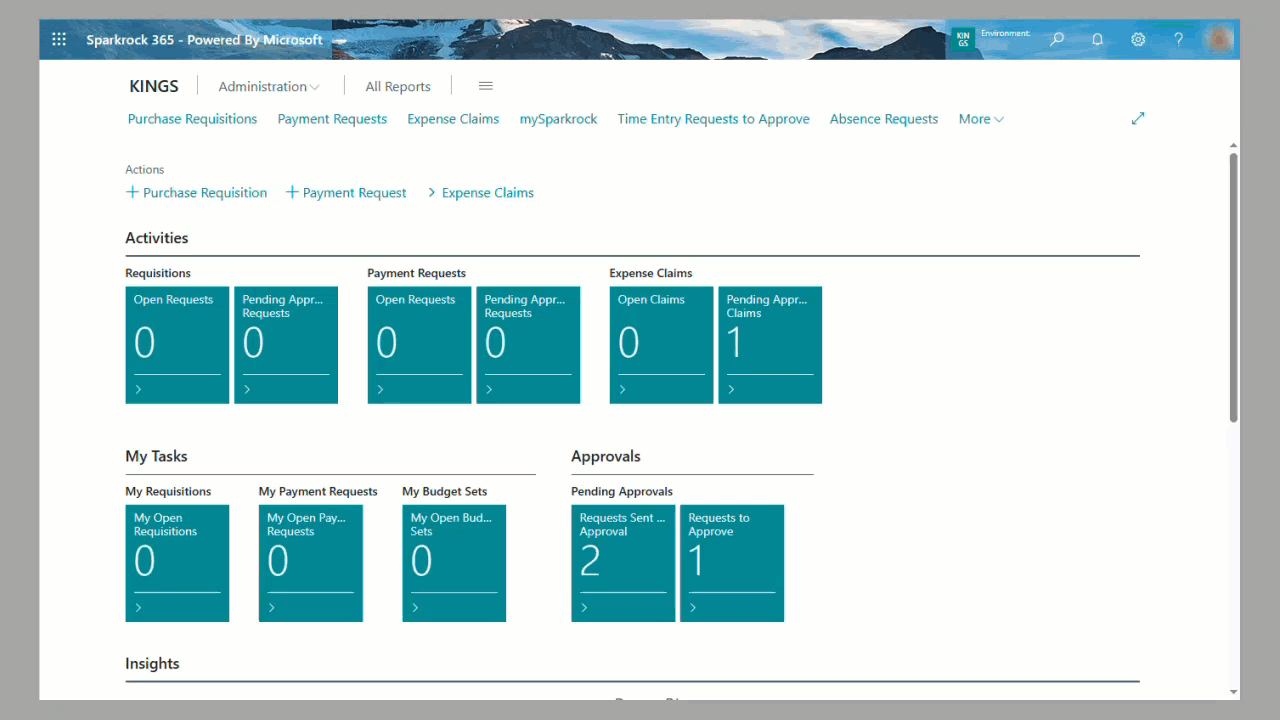Click the Sparkrock 365 title text

204,40
